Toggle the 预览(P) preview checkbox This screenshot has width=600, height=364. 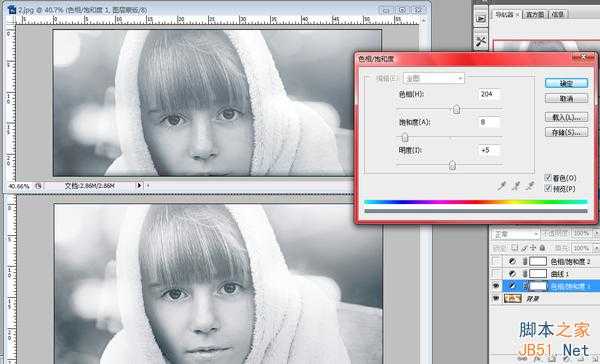click(x=548, y=188)
